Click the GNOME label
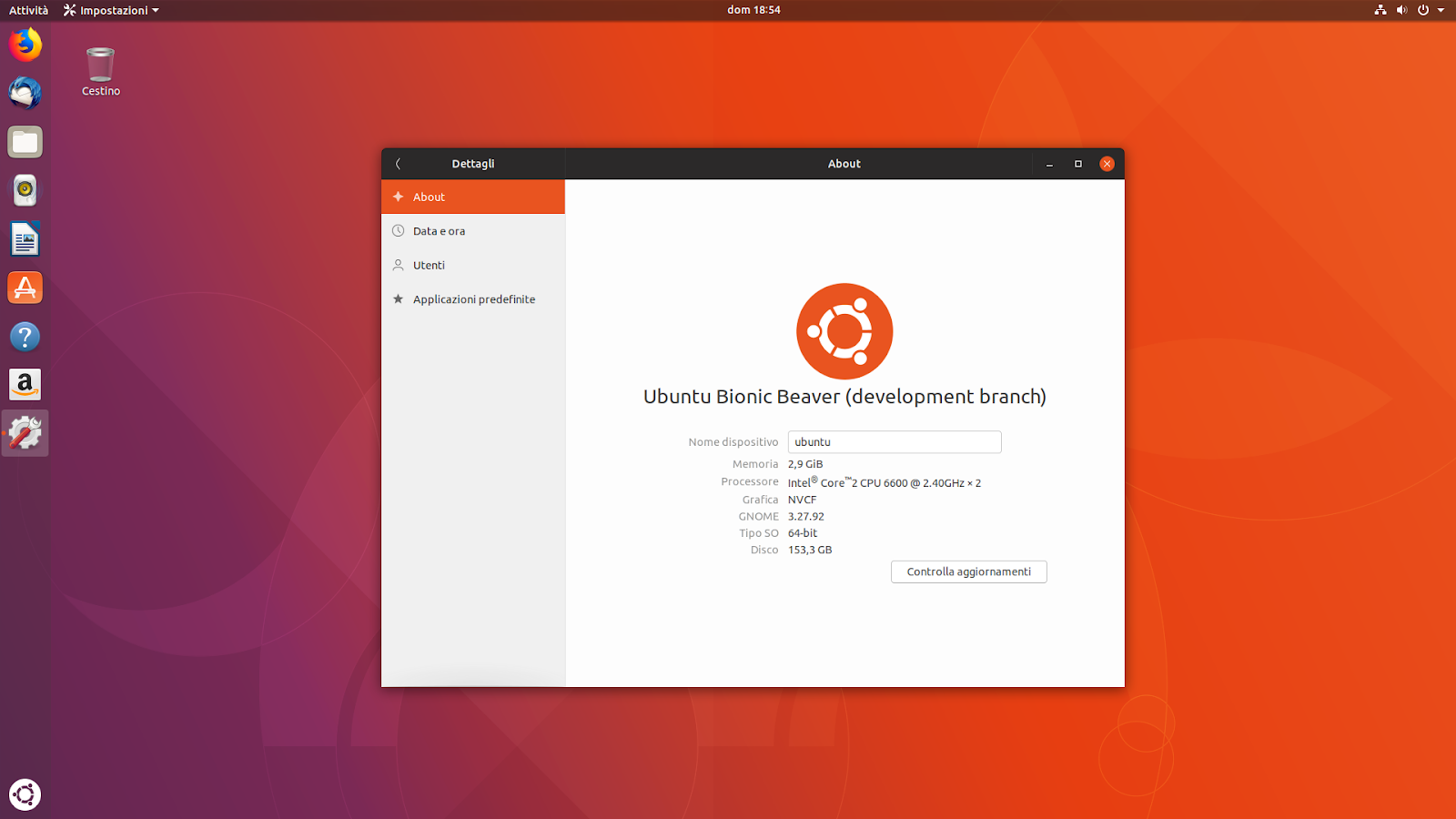 pos(759,516)
